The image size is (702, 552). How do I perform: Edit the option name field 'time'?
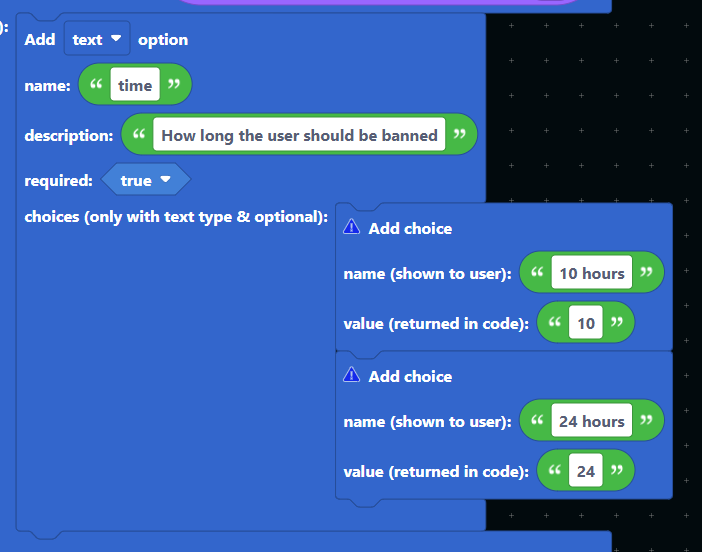coord(135,85)
